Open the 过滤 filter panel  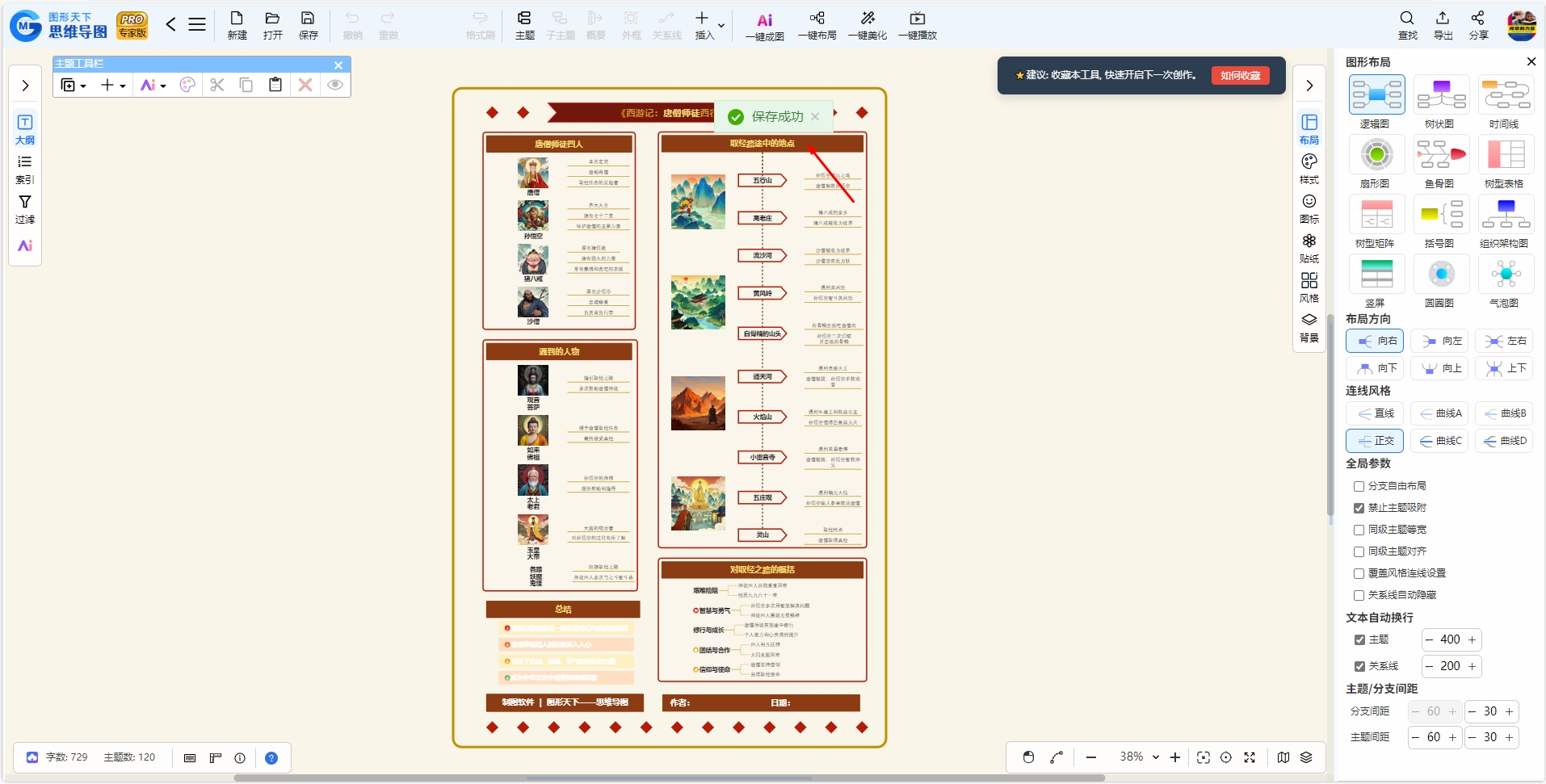click(25, 209)
